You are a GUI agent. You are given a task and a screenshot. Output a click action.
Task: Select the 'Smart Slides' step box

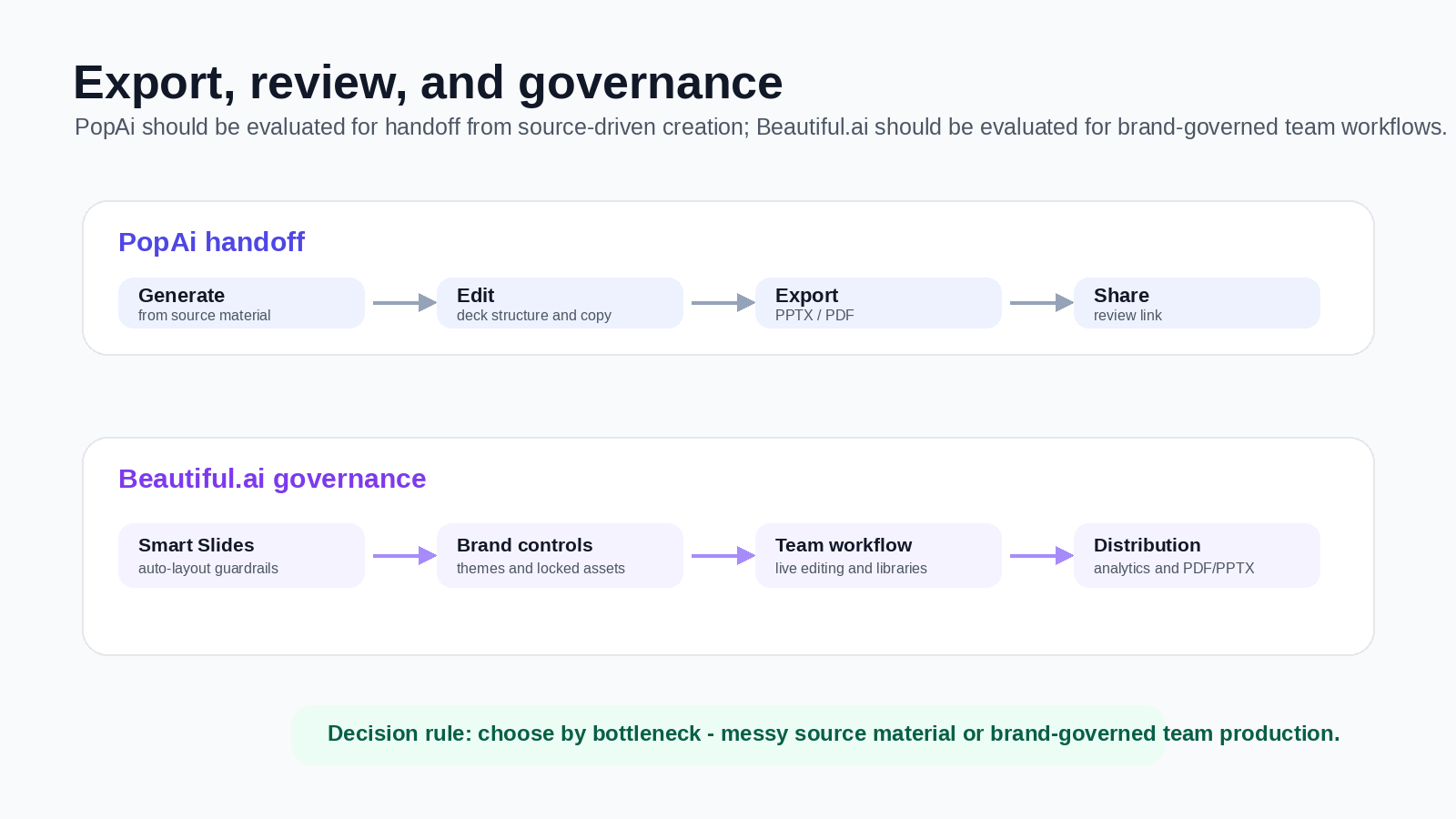tap(241, 555)
